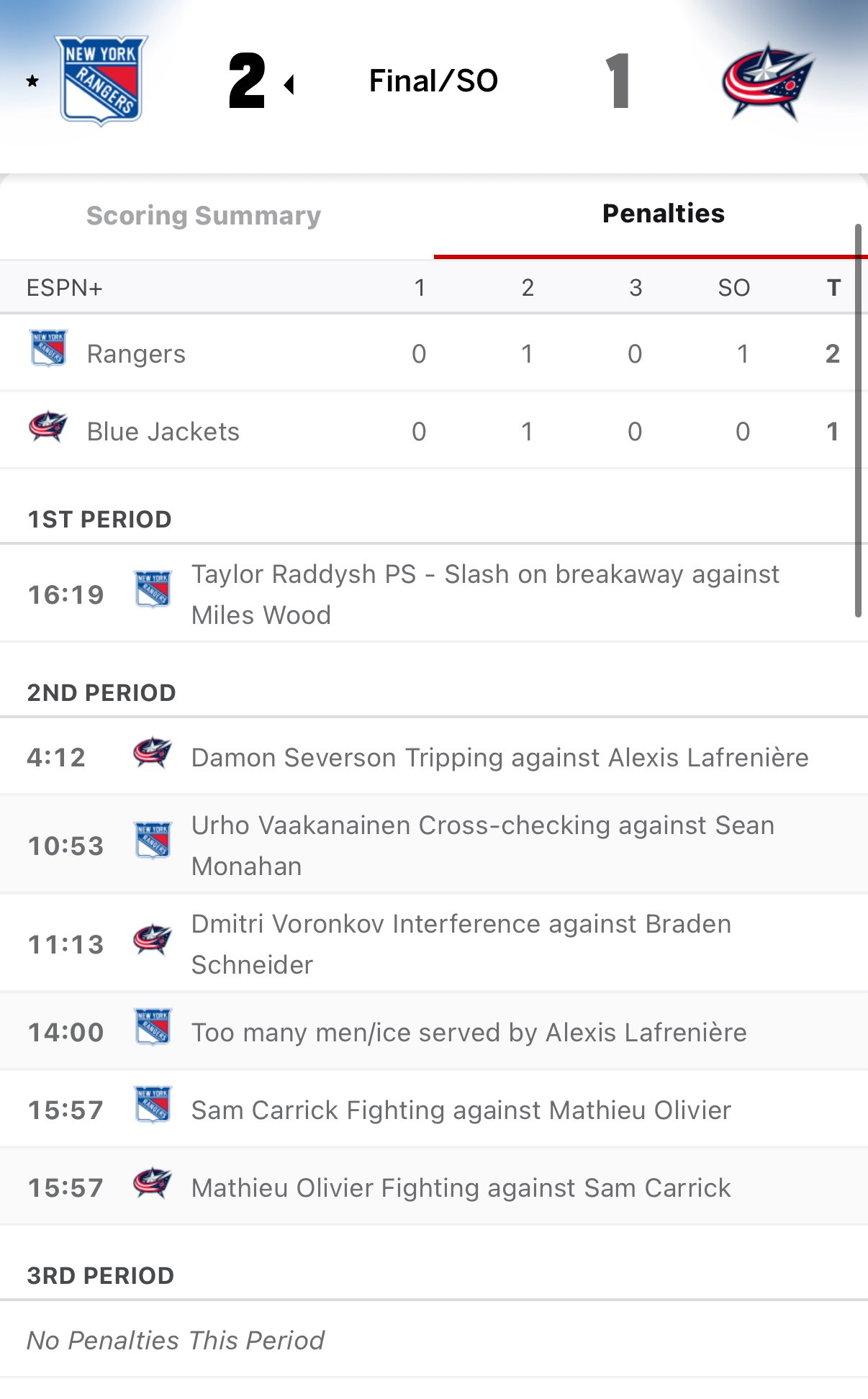Viewport: 868px width, 1399px height.
Task: Click the vertical scrollbar on the right
Action: [857, 420]
